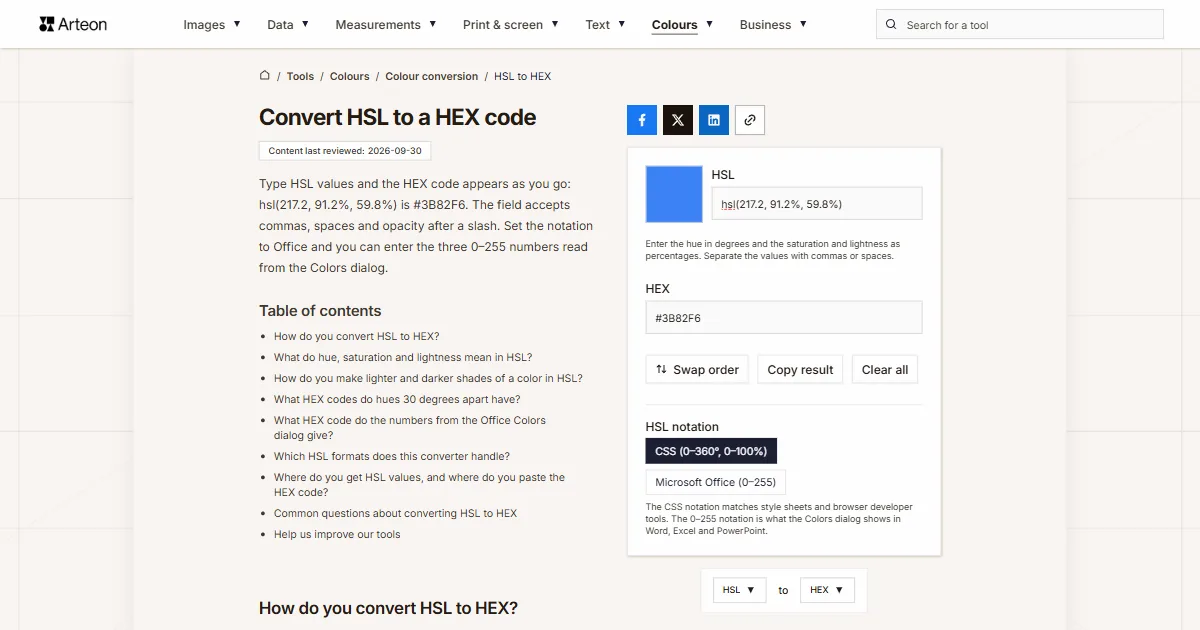Jump to 'What do hue, saturation and lightness mean'
1200x630 pixels.
(403, 357)
